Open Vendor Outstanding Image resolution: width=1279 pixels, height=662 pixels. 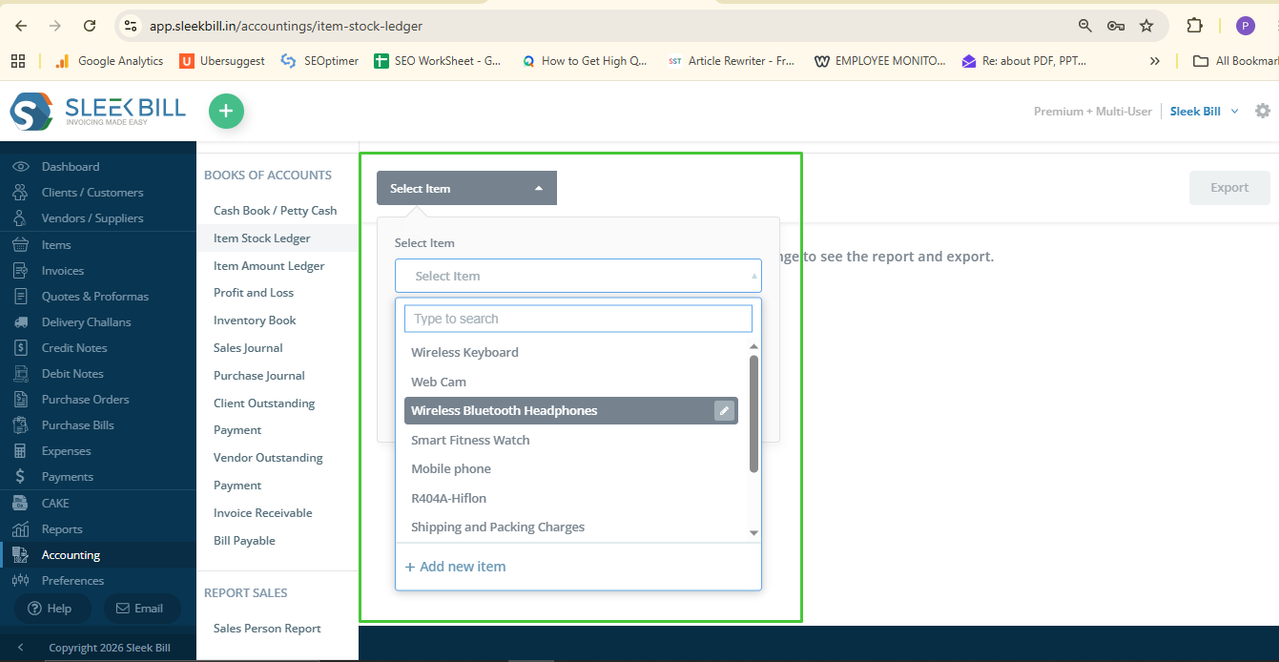(x=268, y=457)
